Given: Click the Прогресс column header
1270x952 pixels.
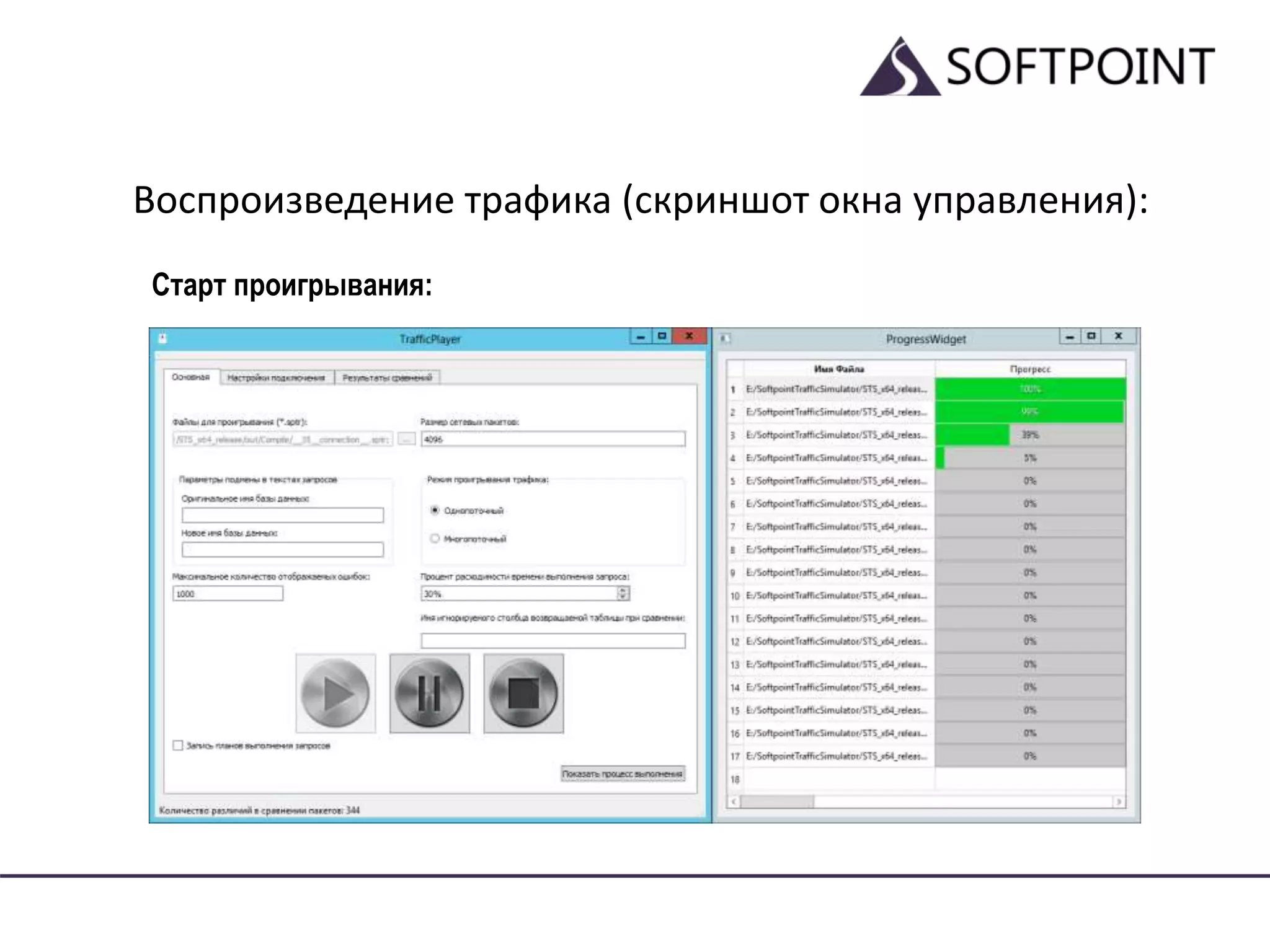Looking at the screenshot, I should click(x=1031, y=369).
